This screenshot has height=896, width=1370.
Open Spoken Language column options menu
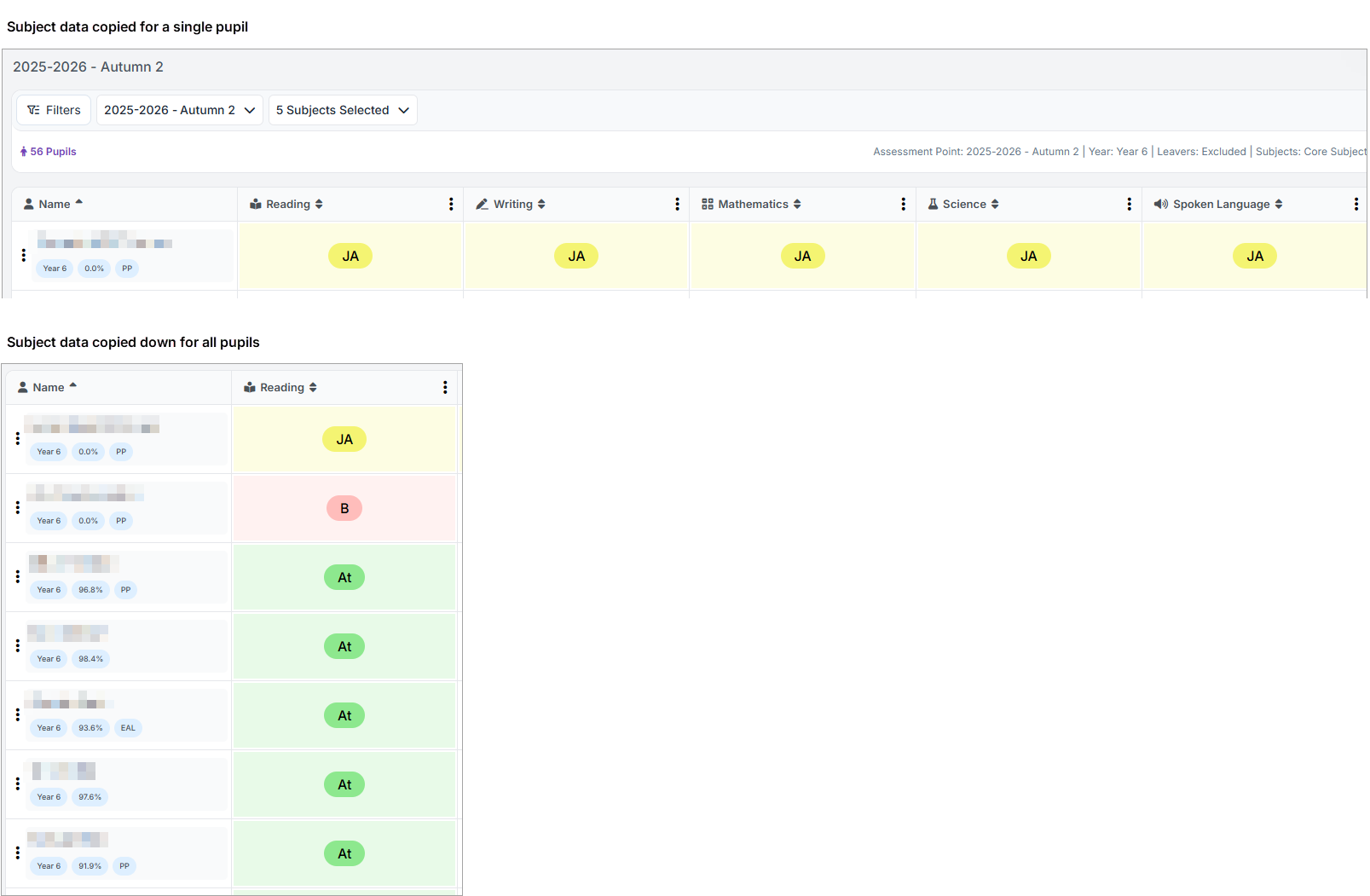[x=1356, y=205]
